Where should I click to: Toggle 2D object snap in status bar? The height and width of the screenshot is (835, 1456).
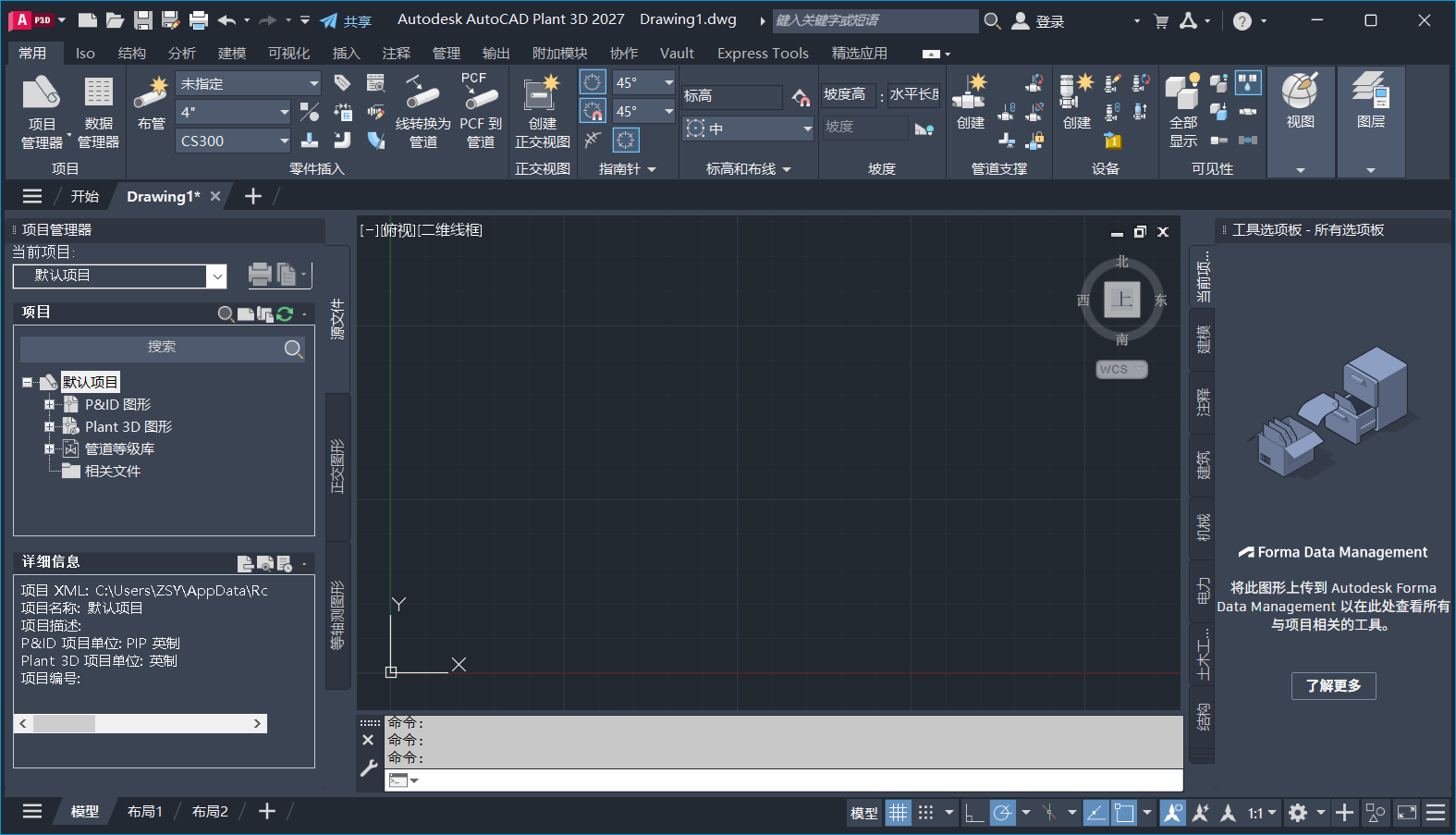coord(1124,813)
